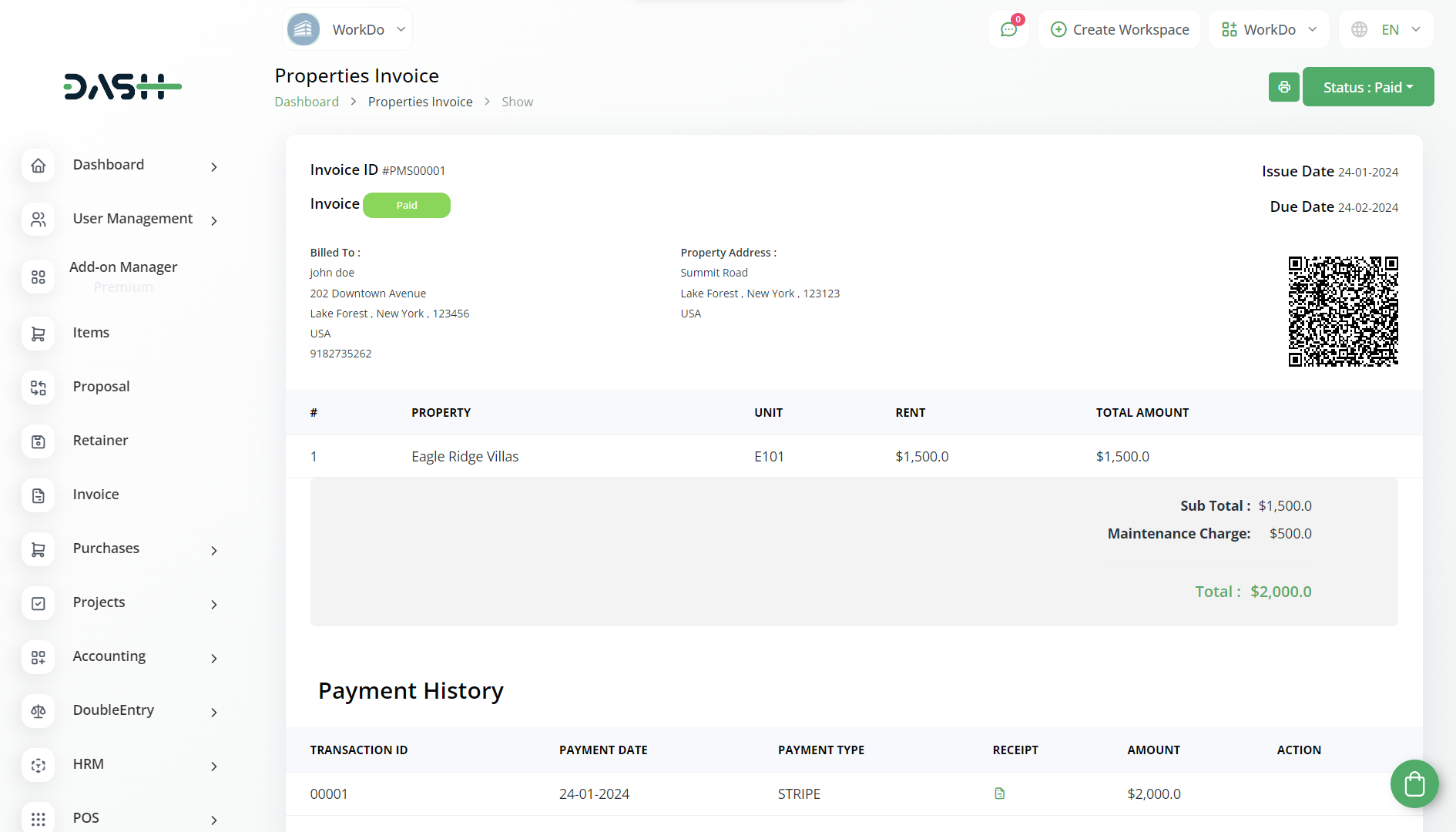Click the DoubleEntry balance scale icon
The width and height of the screenshot is (1456, 832).
click(x=39, y=711)
